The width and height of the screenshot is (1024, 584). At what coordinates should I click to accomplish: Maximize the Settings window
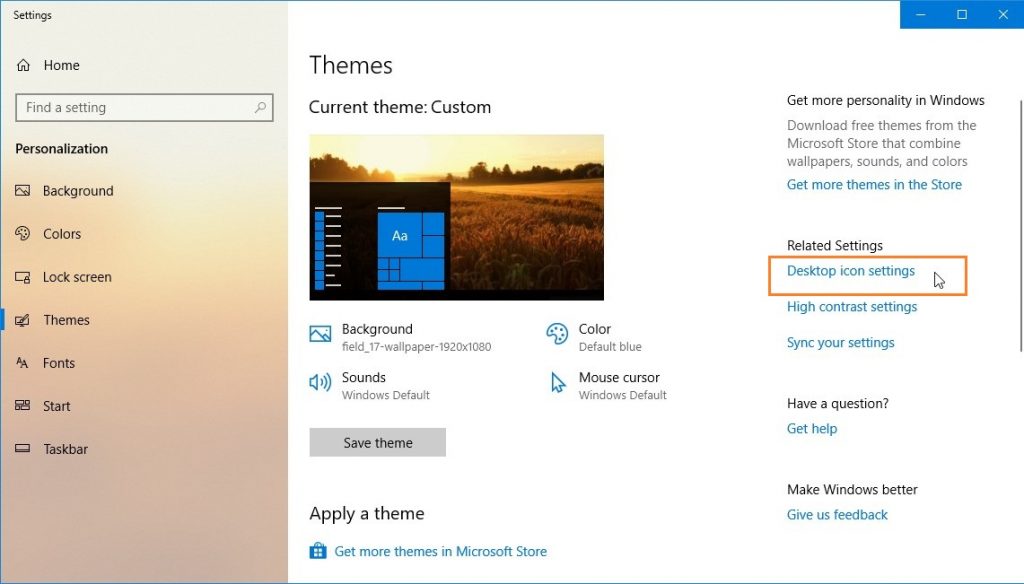click(962, 14)
